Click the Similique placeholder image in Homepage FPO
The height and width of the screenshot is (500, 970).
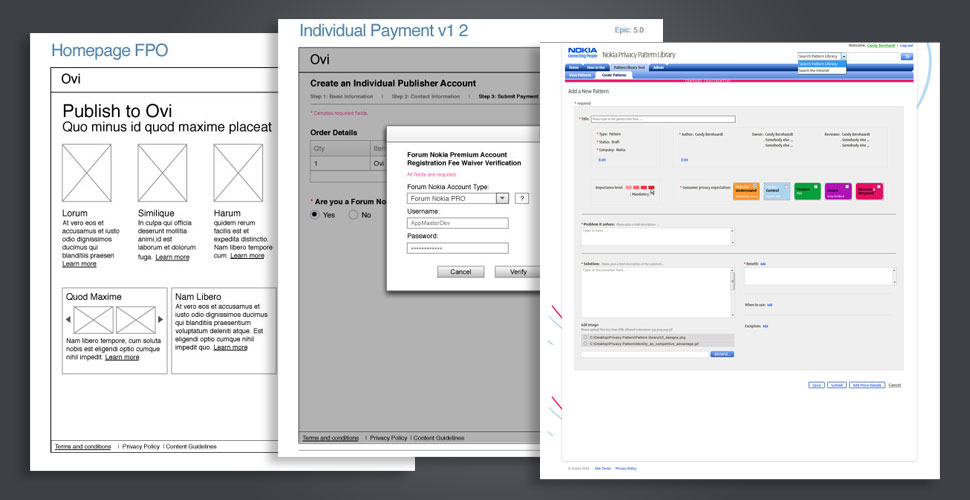(x=162, y=173)
